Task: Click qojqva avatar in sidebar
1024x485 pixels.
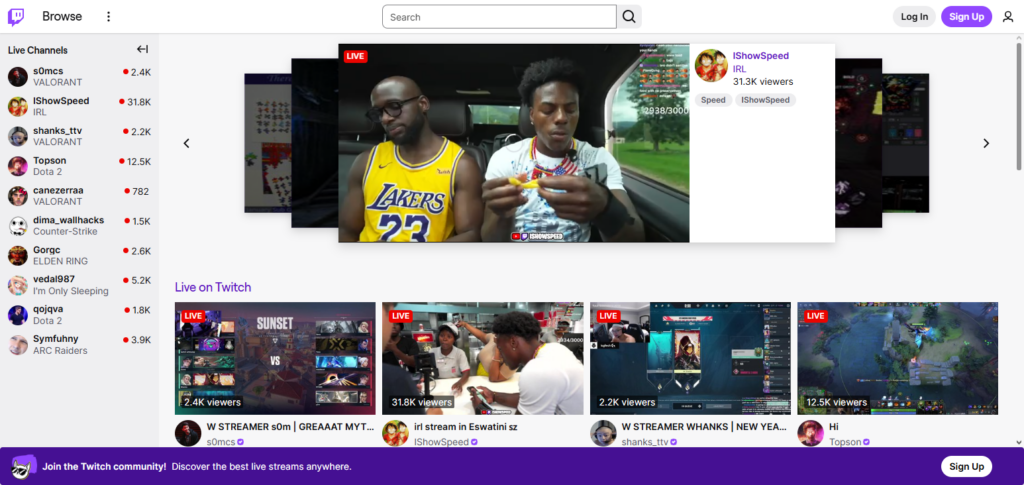Action: tap(18, 315)
